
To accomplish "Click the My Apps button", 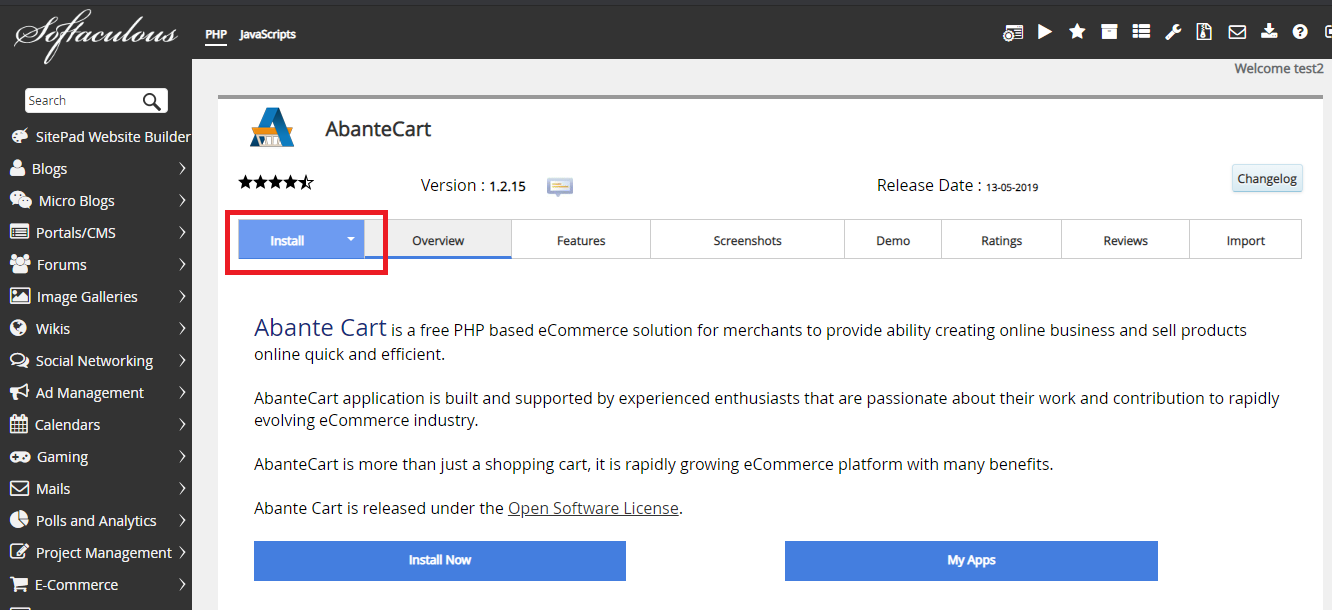I will coord(971,560).
